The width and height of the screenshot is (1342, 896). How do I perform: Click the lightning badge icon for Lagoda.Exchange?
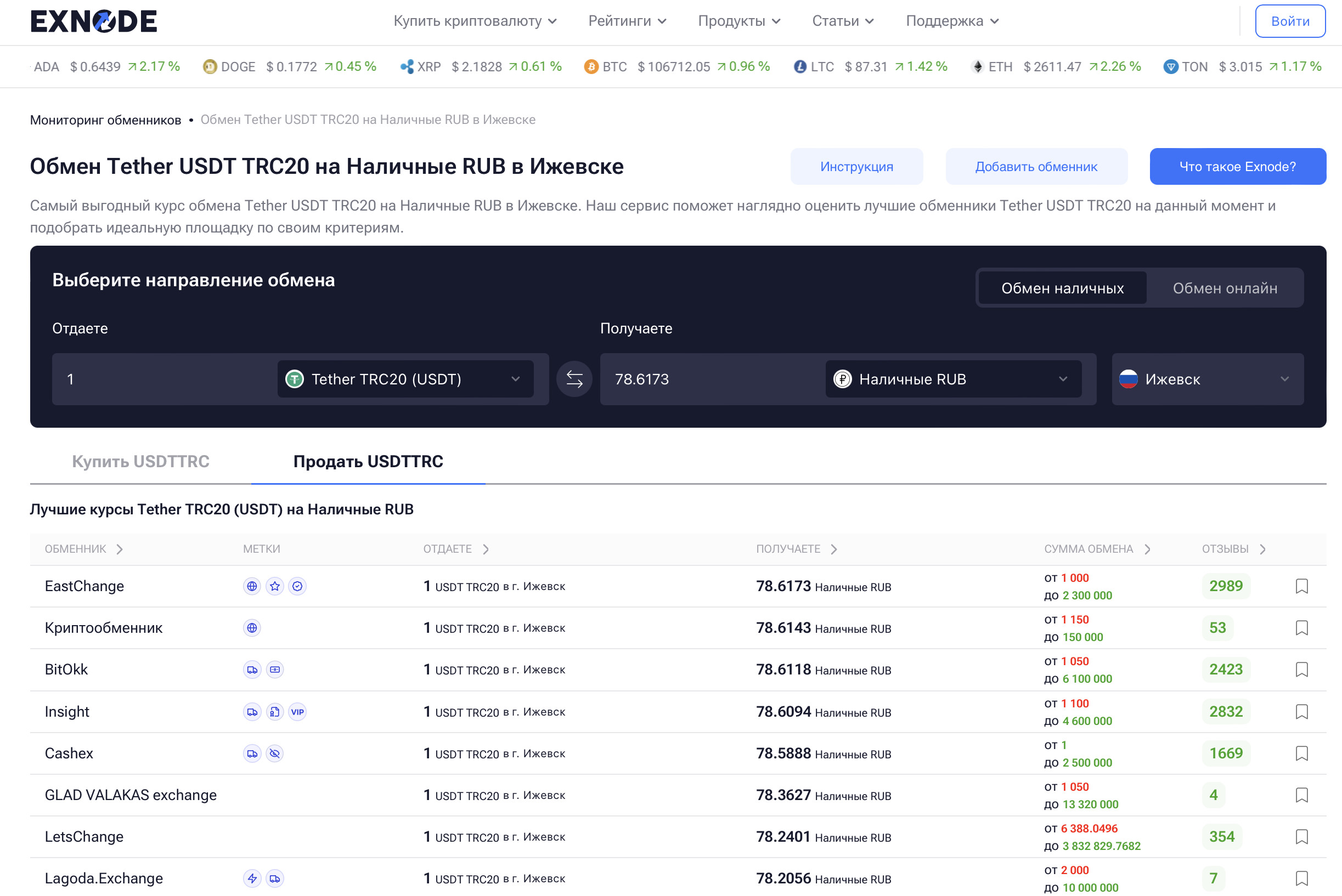click(x=252, y=878)
